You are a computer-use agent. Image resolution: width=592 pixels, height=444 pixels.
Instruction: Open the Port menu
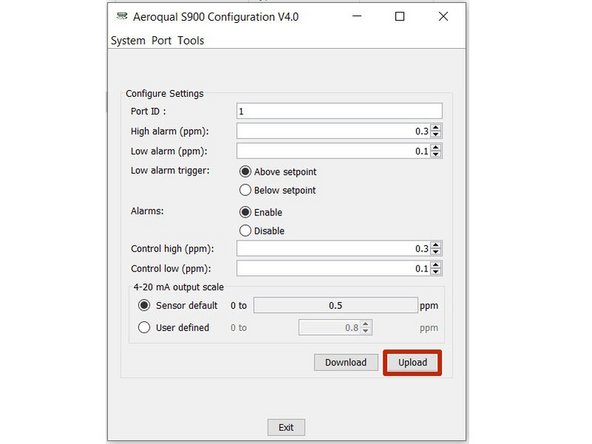click(161, 40)
